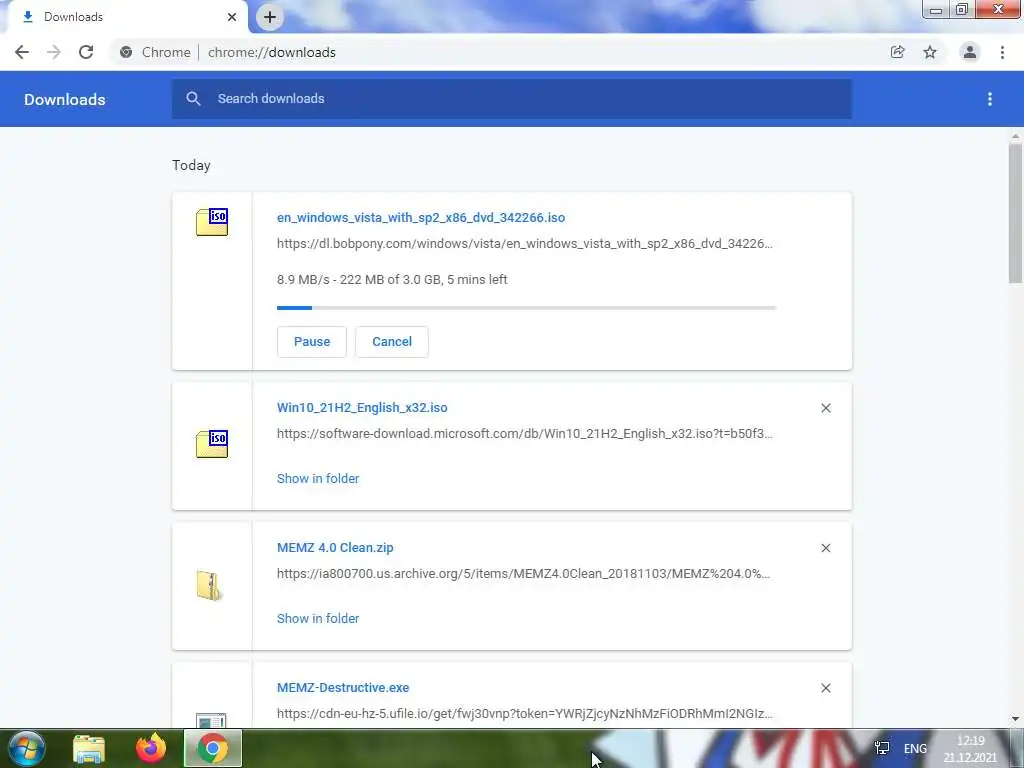Select the Downloads tab
Screen dimensions: 1024x768
coord(127,17)
